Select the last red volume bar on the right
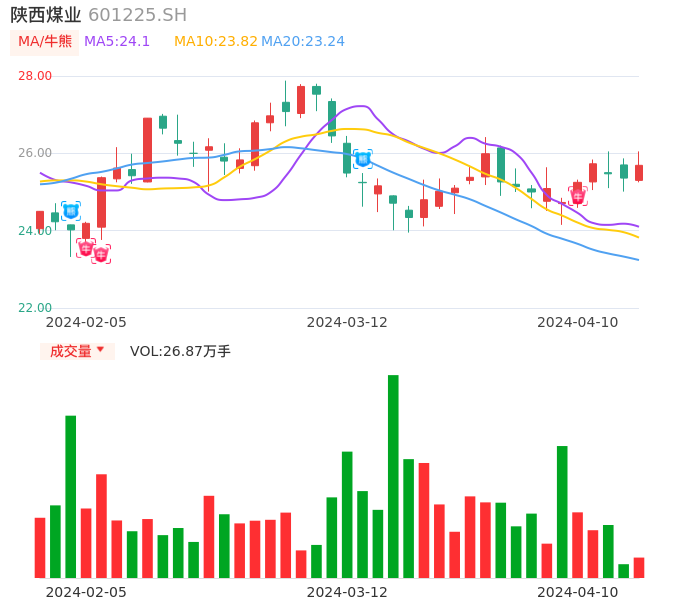The height and width of the screenshot is (606, 686). tap(639, 568)
